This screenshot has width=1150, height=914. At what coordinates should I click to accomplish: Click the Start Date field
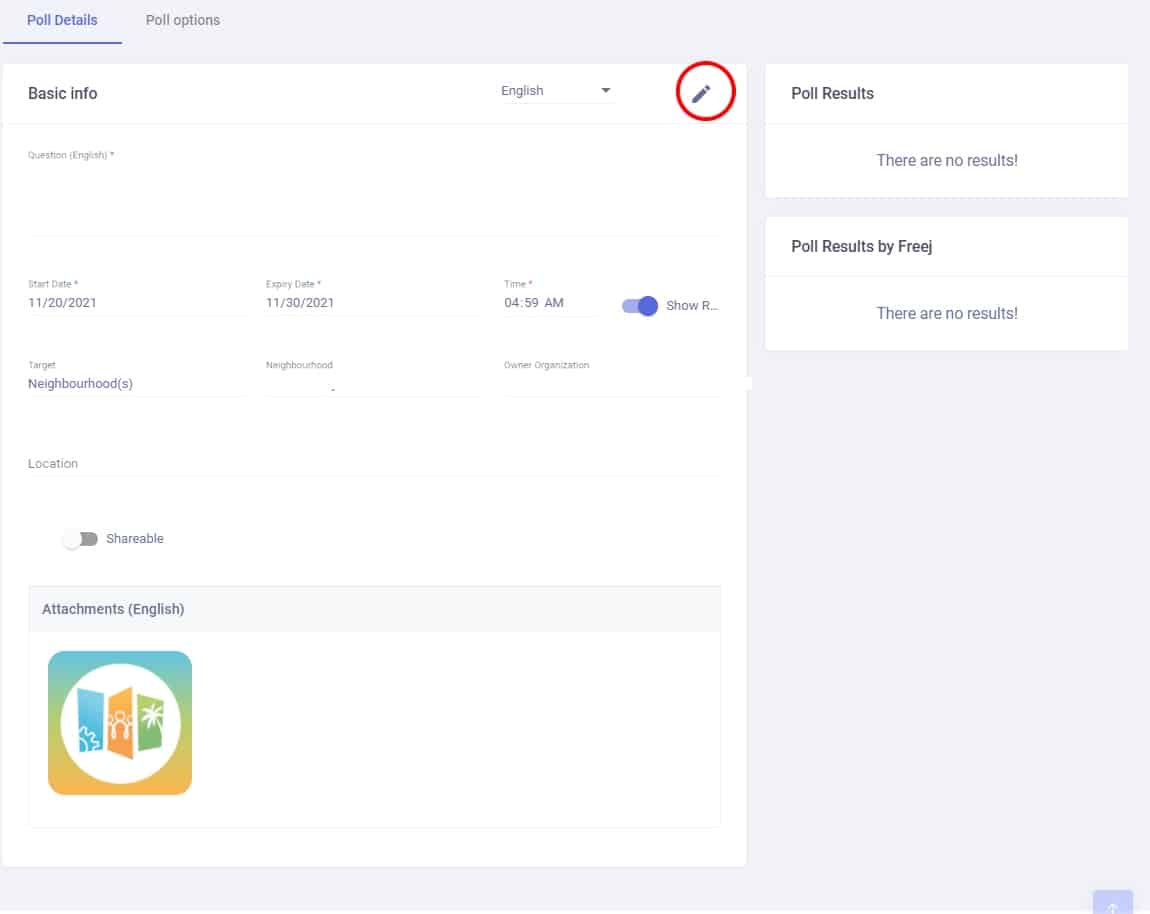pos(134,303)
